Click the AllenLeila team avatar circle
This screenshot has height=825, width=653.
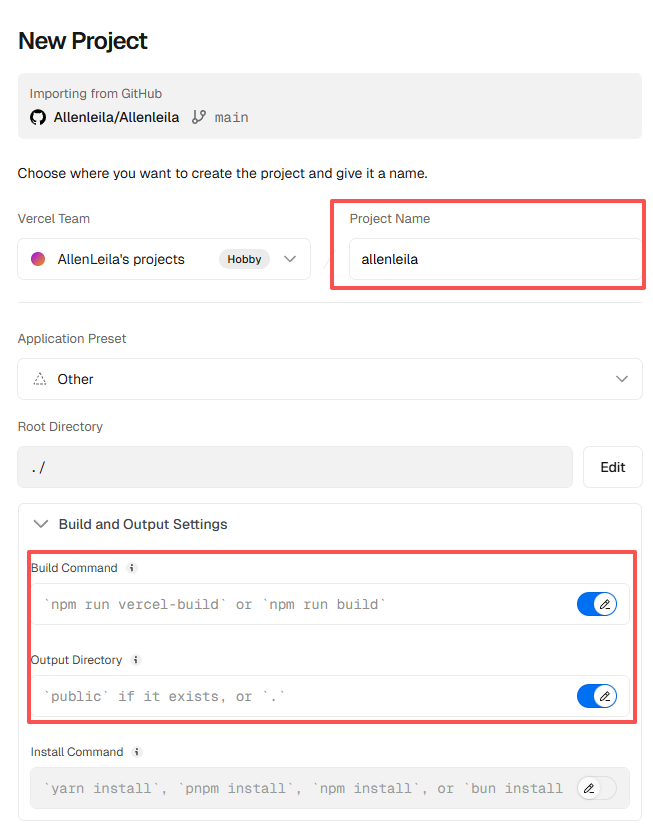pyautogui.click(x=38, y=259)
